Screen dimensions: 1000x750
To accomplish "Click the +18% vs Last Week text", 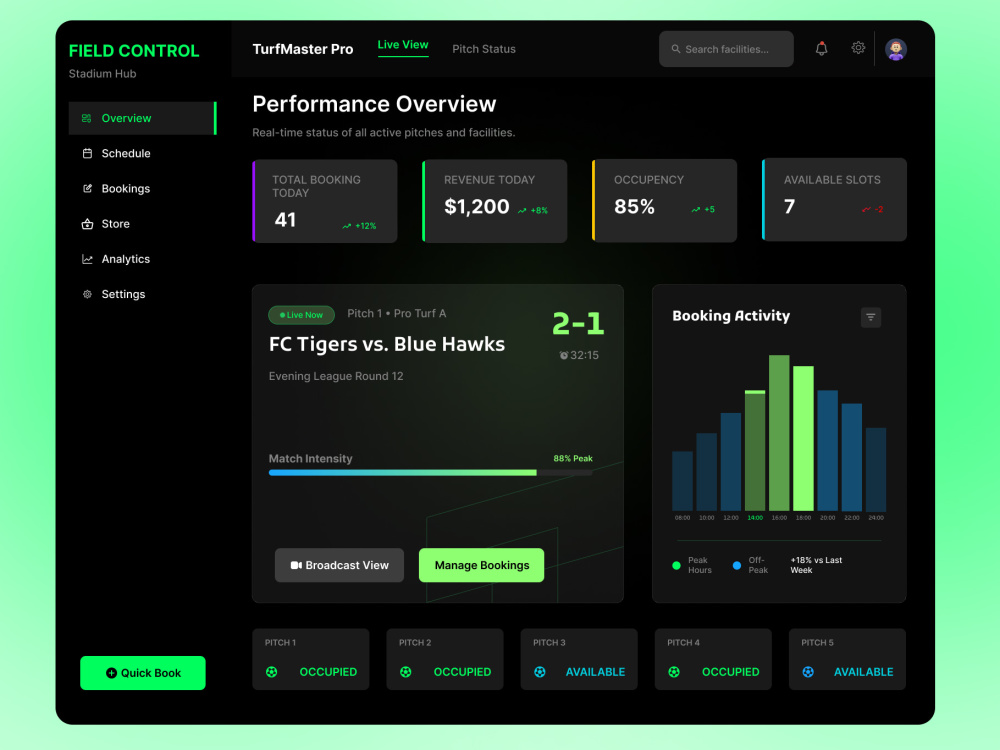I will [x=816, y=565].
